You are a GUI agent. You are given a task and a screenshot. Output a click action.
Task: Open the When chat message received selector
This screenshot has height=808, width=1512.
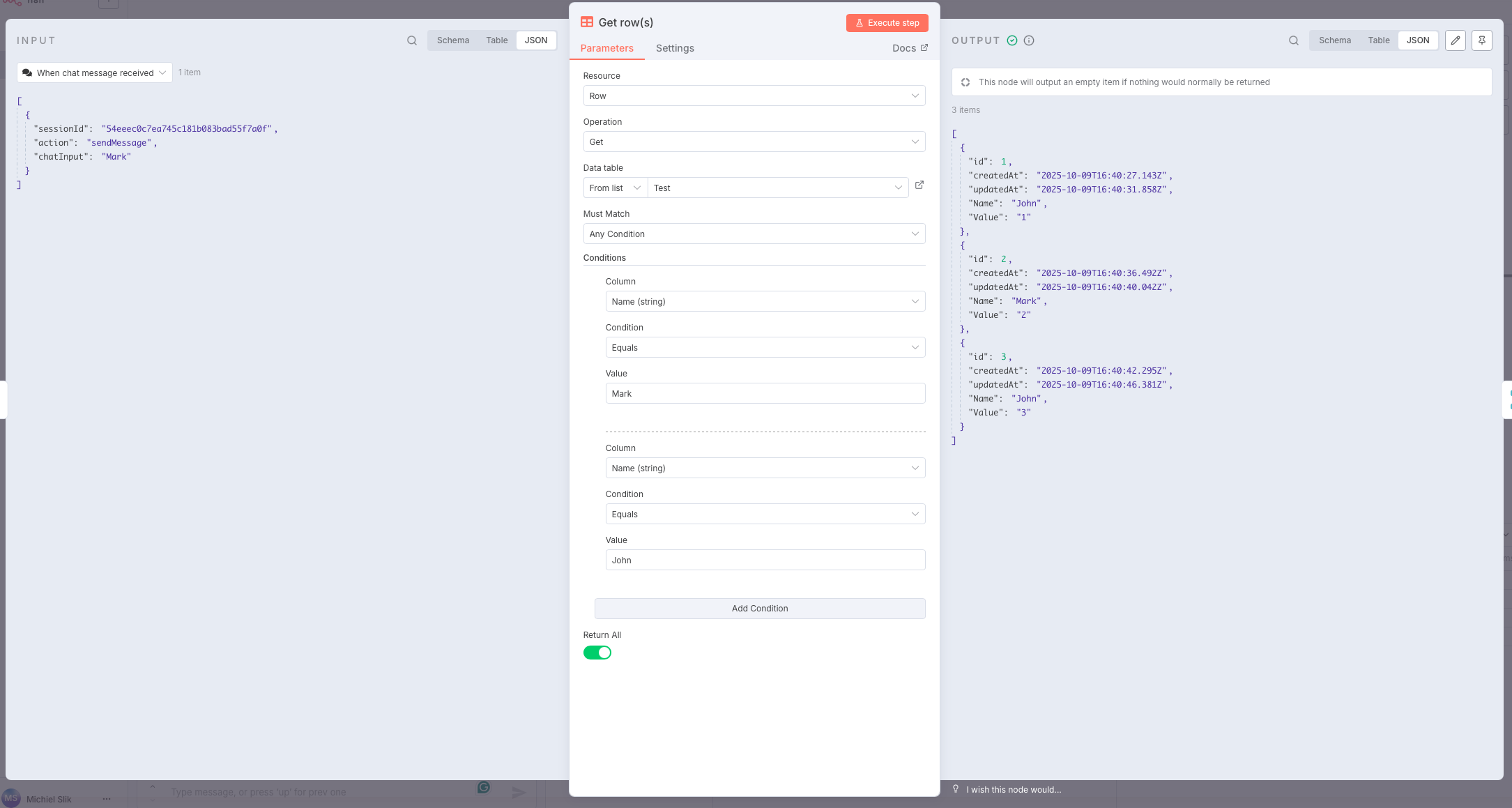[x=94, y=73]
